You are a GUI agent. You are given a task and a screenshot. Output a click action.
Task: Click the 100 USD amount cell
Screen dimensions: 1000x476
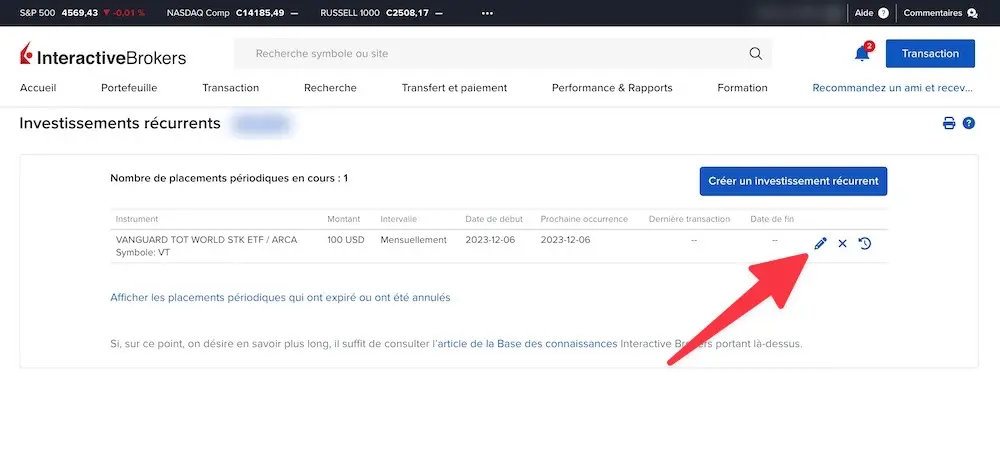point(346,240)
